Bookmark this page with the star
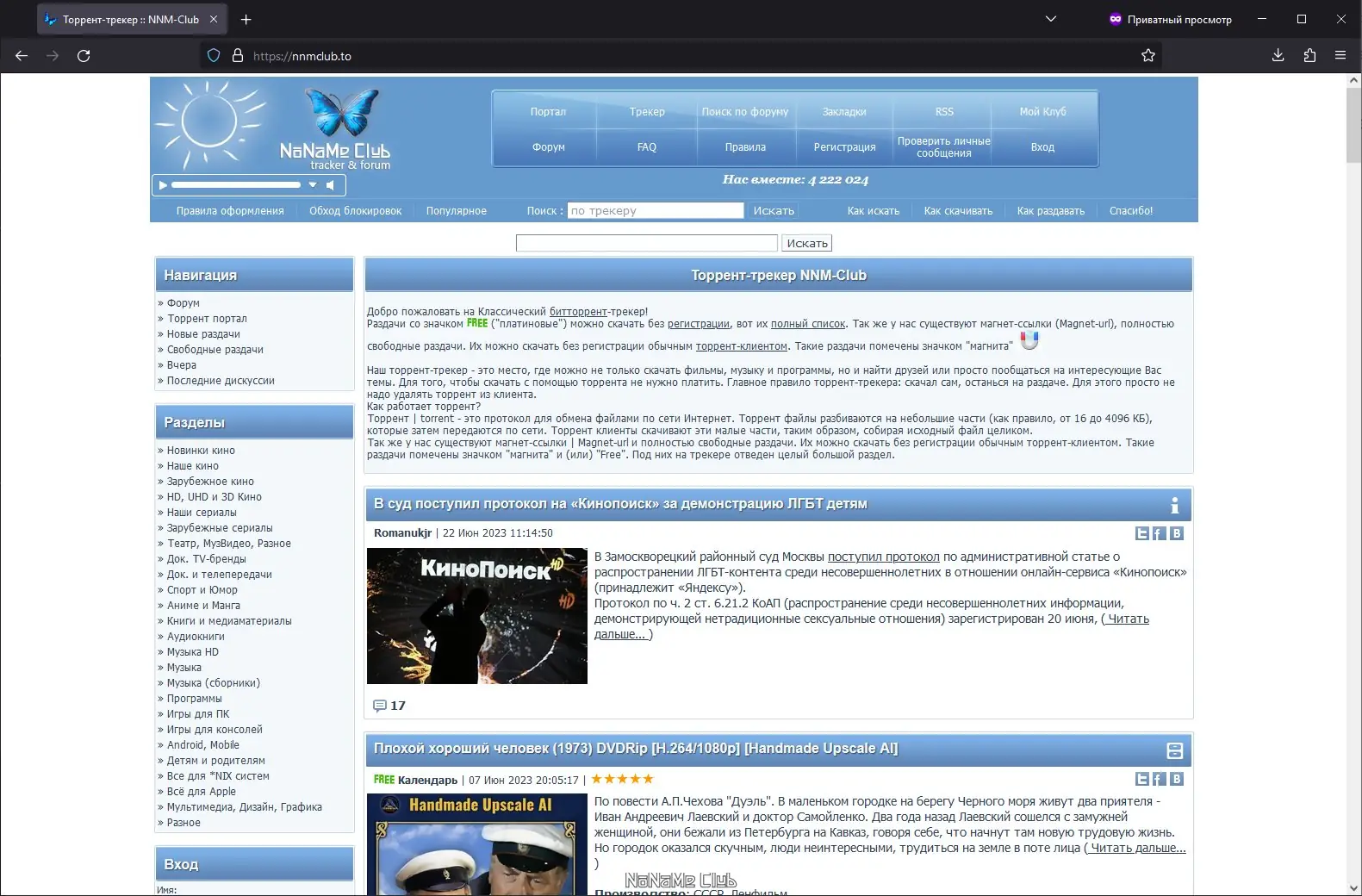 (1148, 56)
